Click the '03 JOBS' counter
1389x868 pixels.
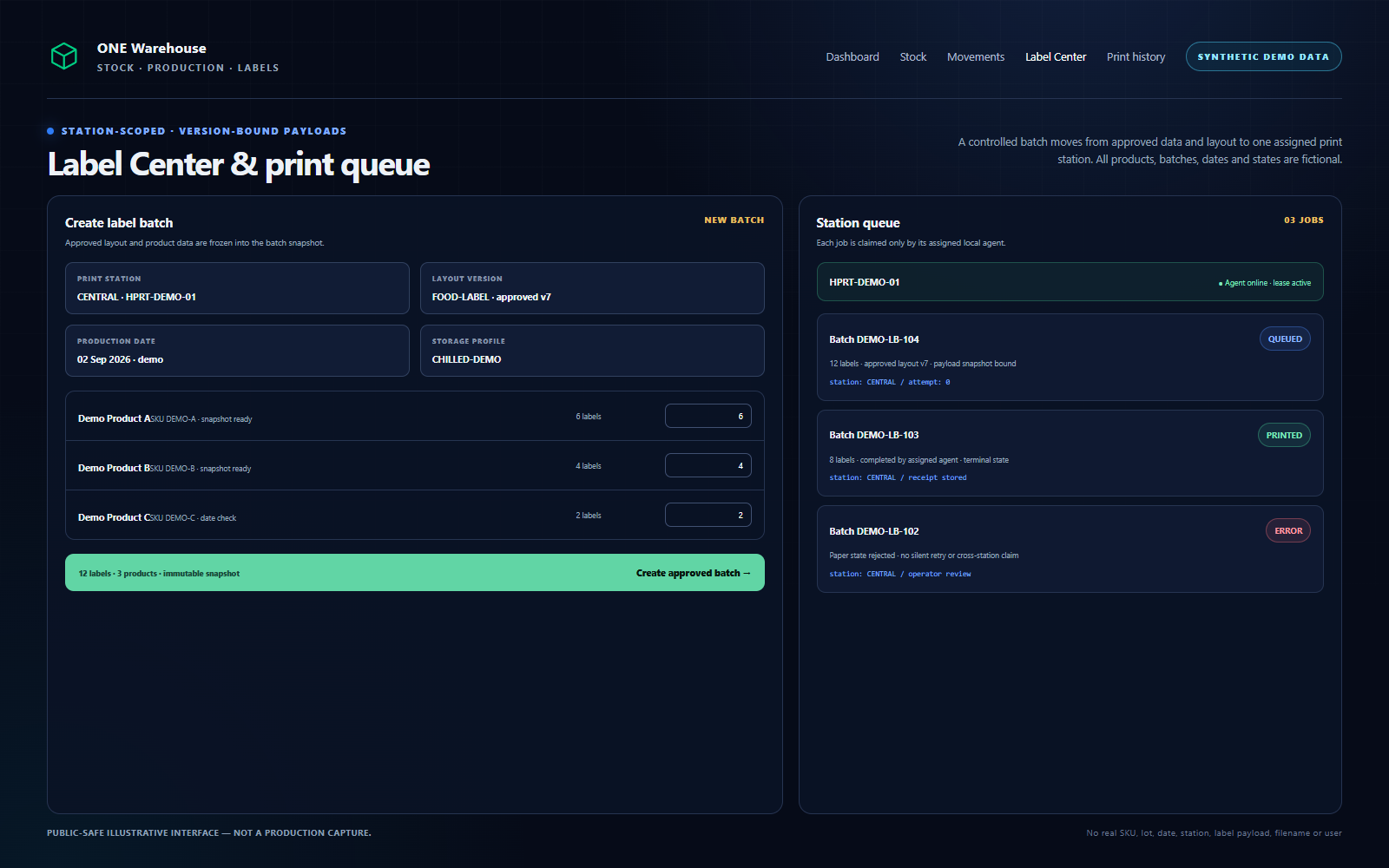click(1304, 220)
